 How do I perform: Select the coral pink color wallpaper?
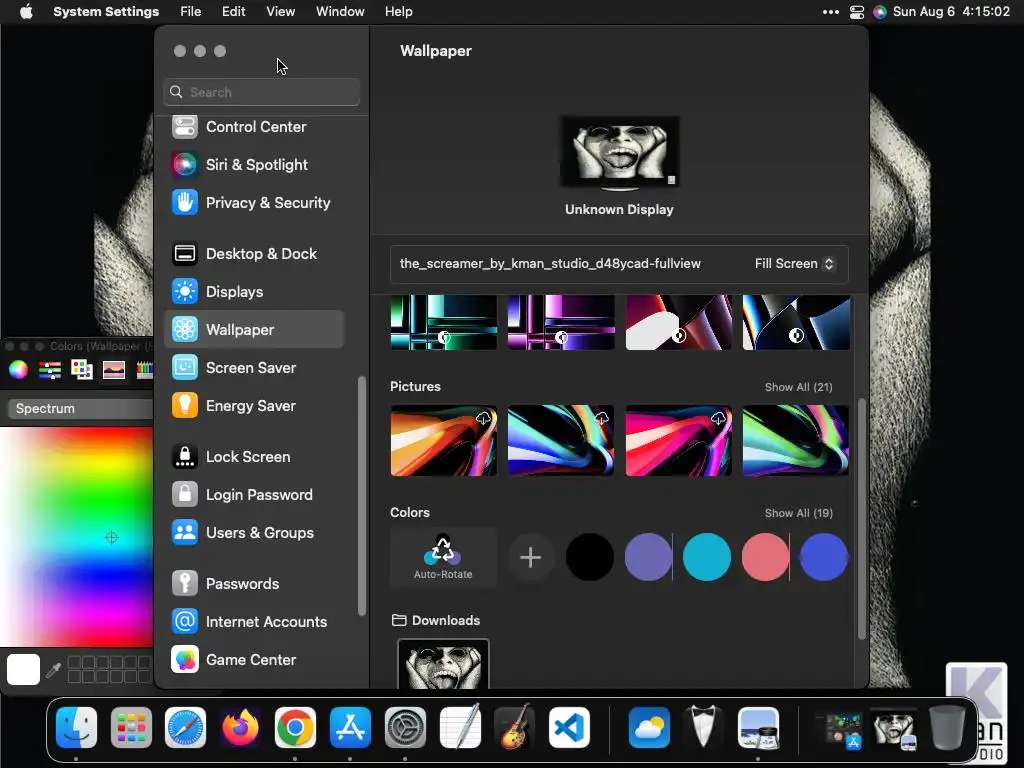tap(765, 557)
